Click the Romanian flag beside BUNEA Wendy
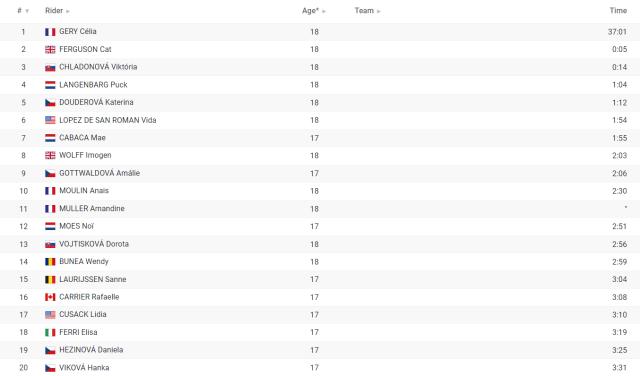This screenshot has width=640, height=376. tap(50, 262)
